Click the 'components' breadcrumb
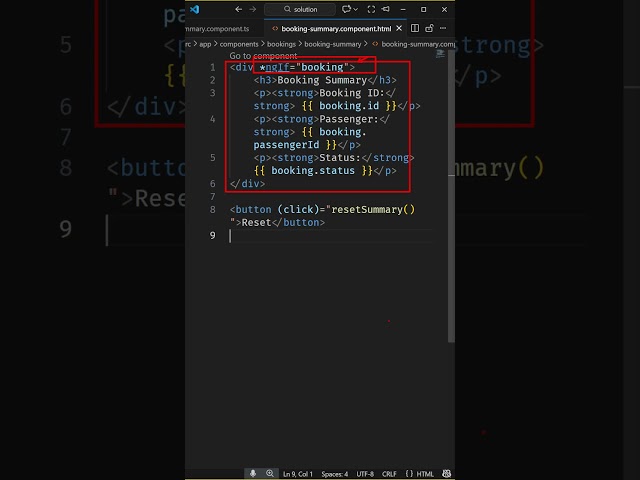 pyautogui.click(x=239, y=44)
